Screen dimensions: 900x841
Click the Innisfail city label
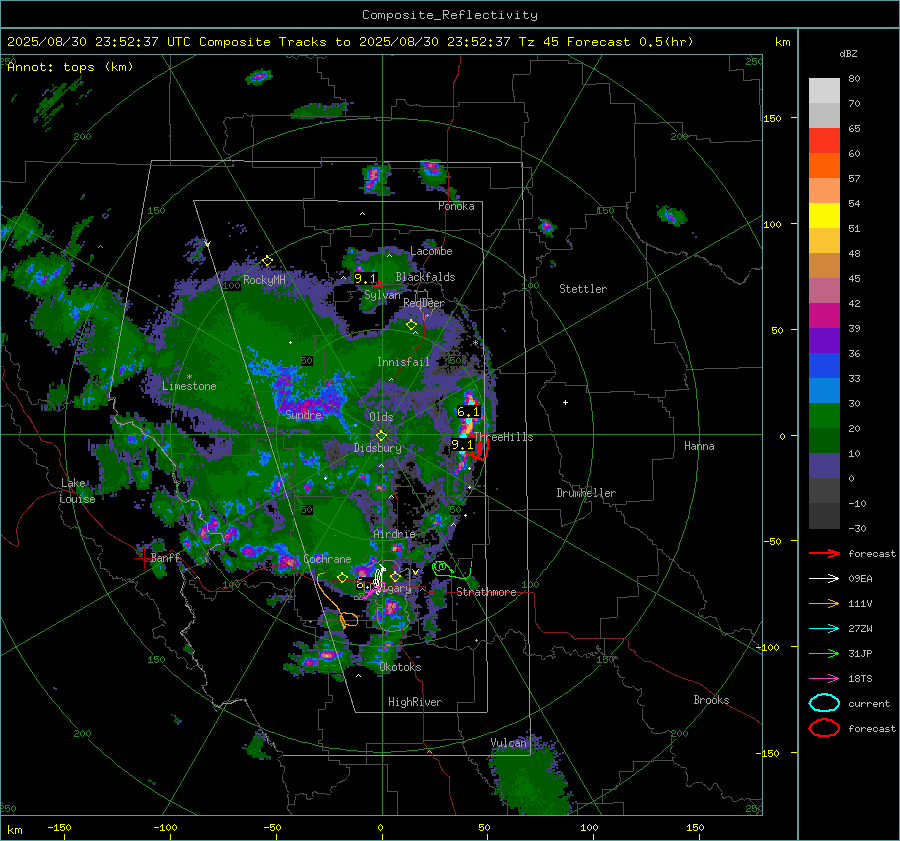coord(403,362)
